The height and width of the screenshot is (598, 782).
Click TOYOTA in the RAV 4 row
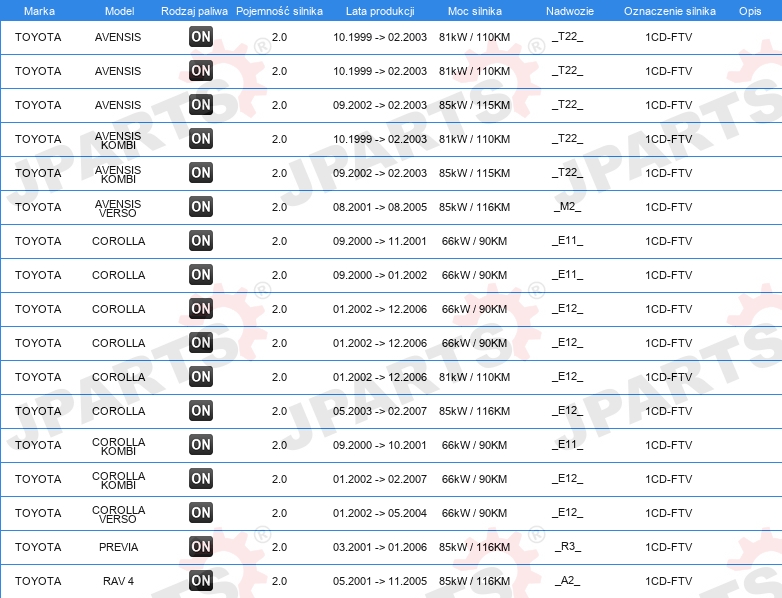pos(38,581)
